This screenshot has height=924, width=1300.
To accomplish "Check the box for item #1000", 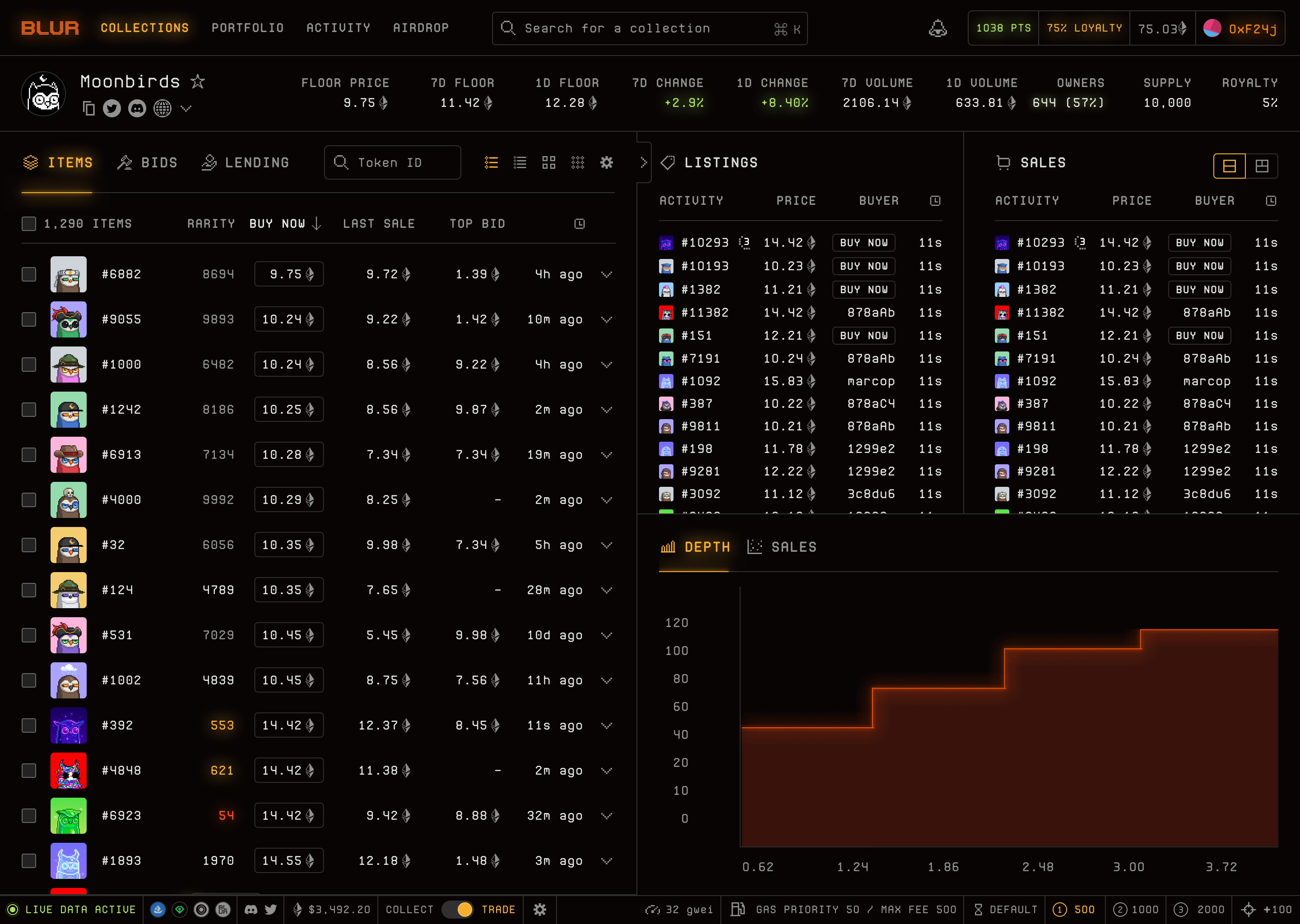I will tap(28, 364).
